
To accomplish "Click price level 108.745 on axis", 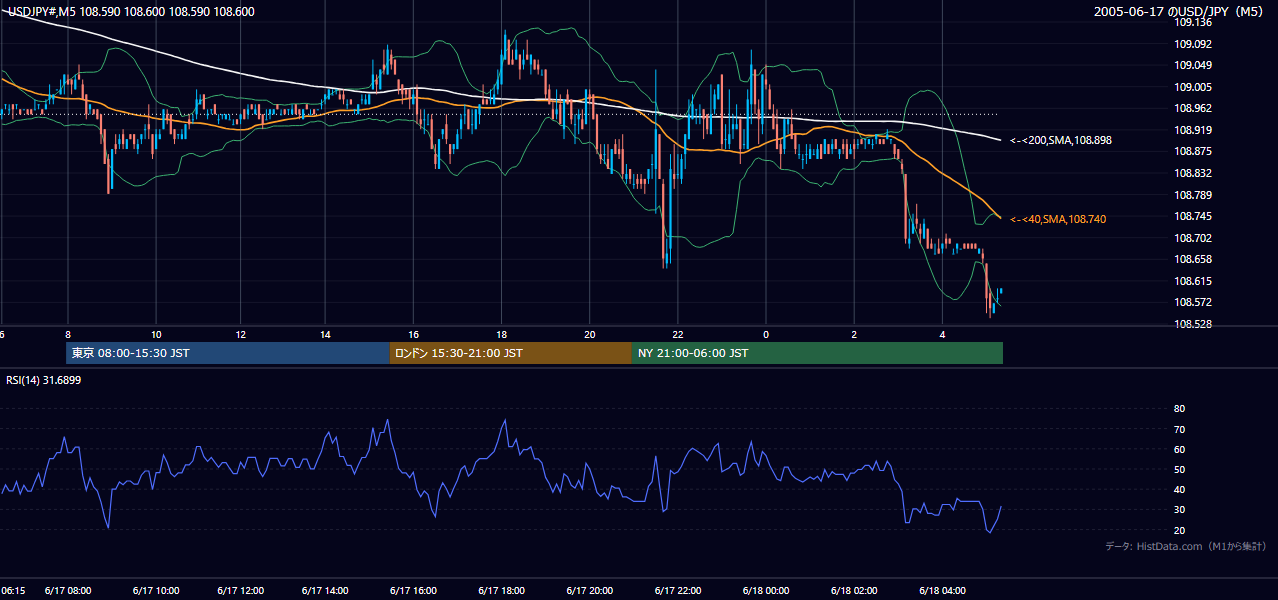I will pos(1193,216).
